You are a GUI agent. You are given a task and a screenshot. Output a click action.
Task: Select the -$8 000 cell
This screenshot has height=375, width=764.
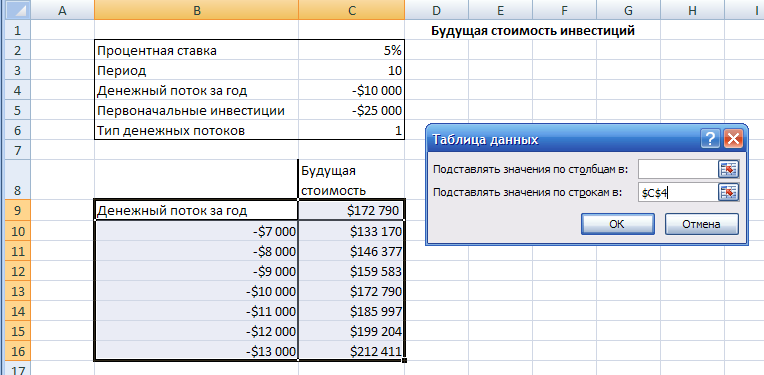tap(196, 251)
